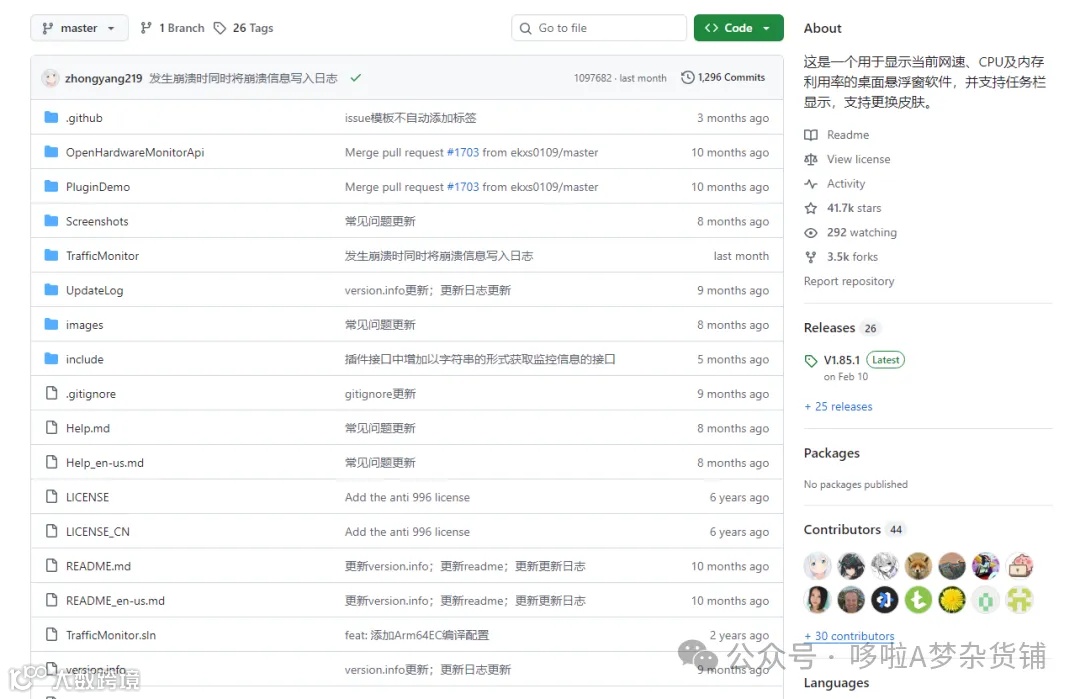Click the README_en-us.md file icon

51,599
